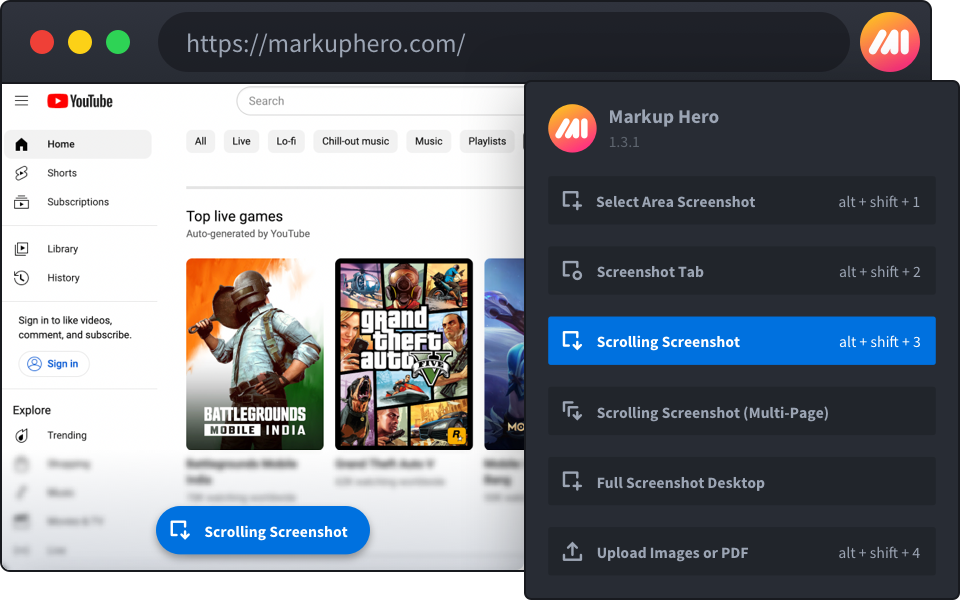Open Trending under Explore
The height and width of the screenshot is (600, 960).
click(78, 435)
